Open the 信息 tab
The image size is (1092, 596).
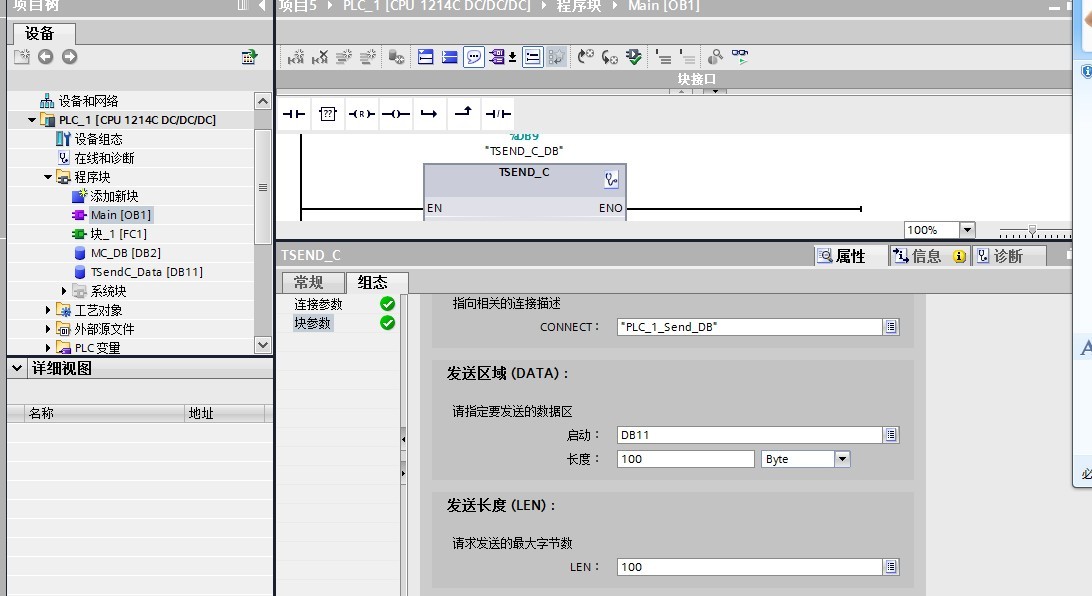tap(929, 256)
